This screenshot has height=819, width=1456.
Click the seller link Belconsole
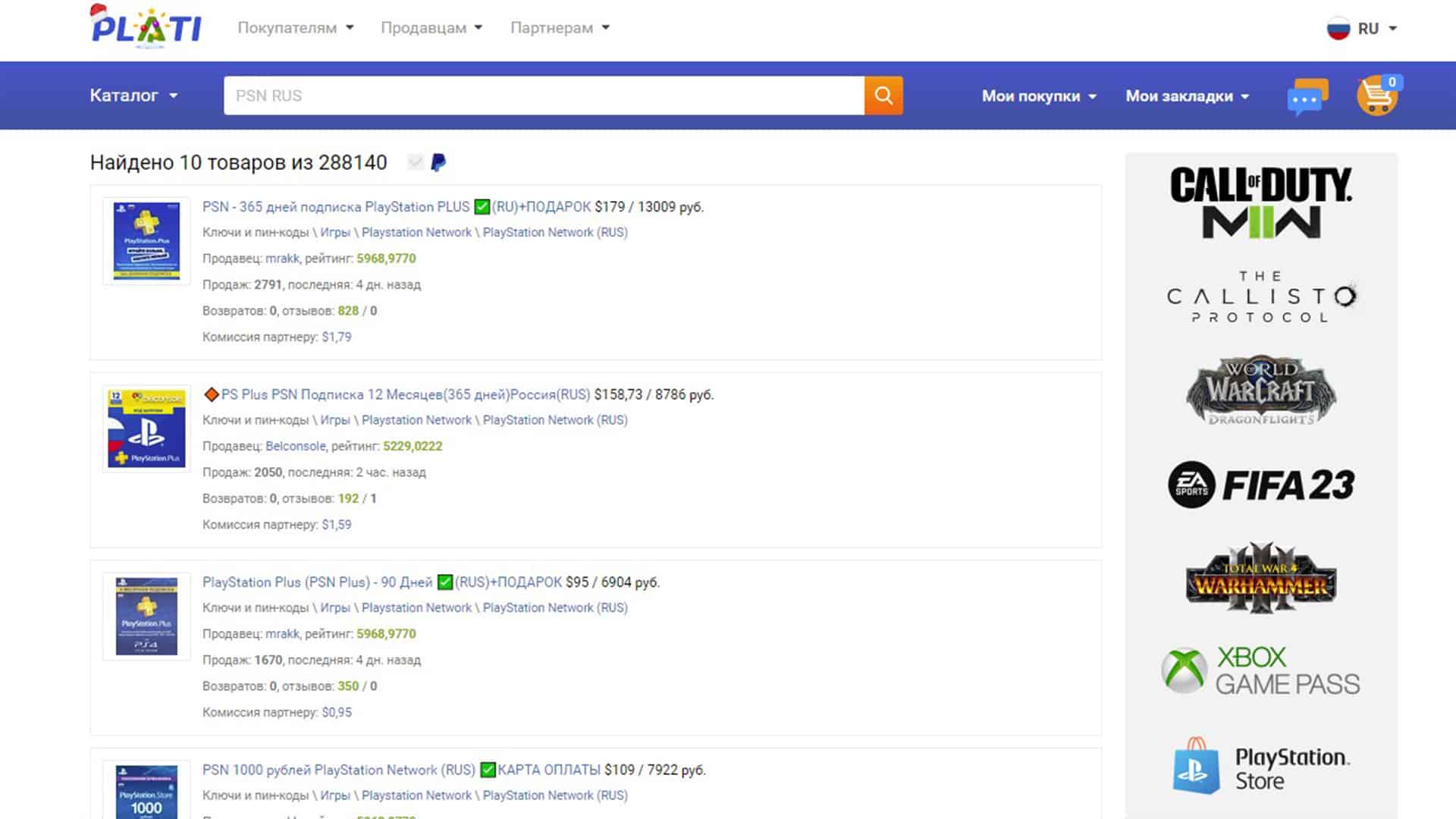(293, 445)
